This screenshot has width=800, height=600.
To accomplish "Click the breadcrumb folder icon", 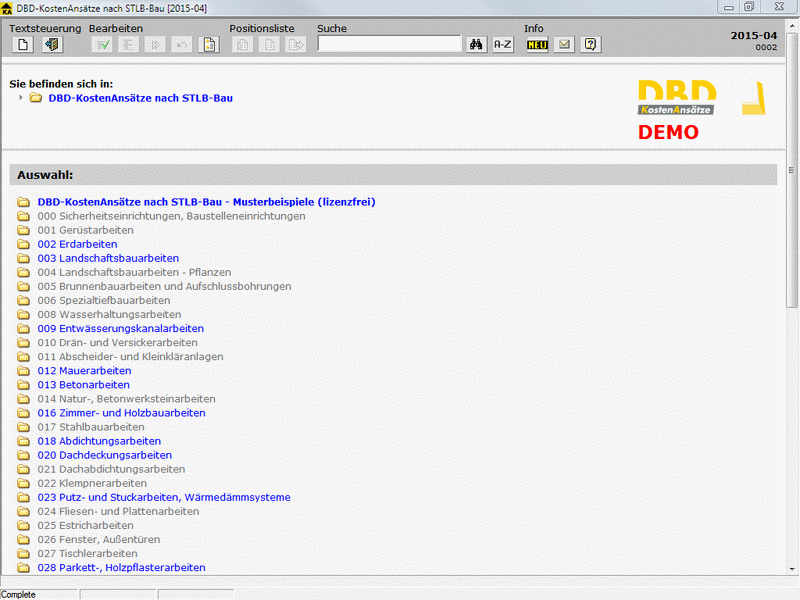I will point(36,97).
